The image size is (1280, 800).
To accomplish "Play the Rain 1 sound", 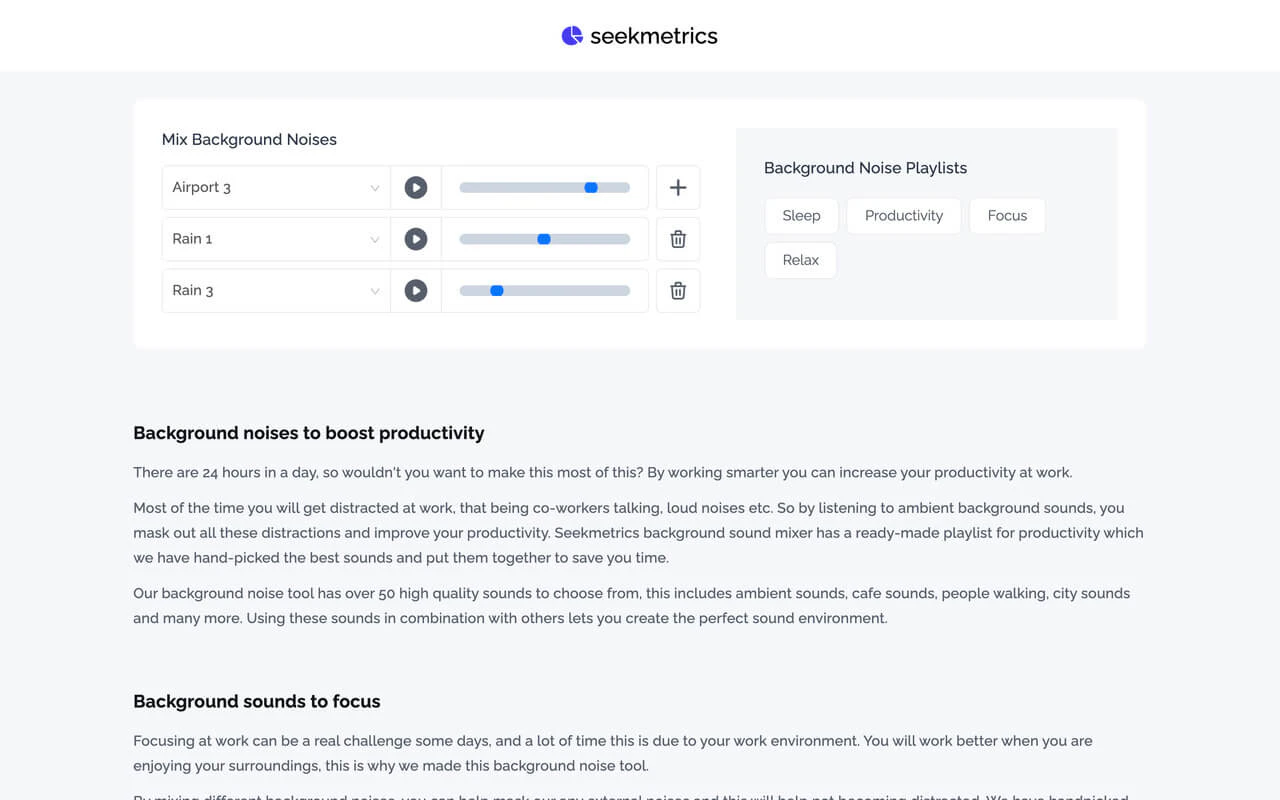I will [x=416, y=239].
